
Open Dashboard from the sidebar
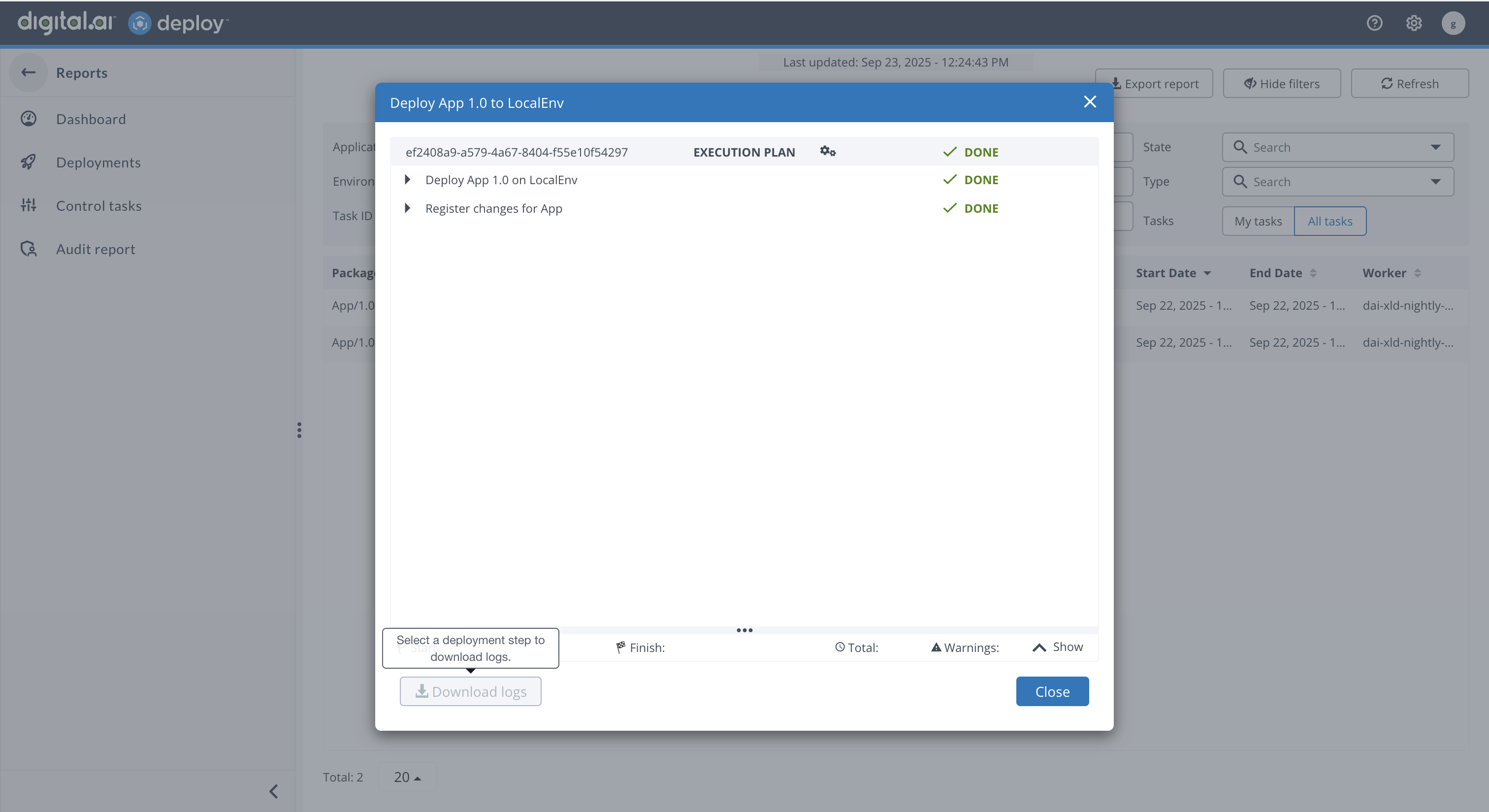(91, 119)
